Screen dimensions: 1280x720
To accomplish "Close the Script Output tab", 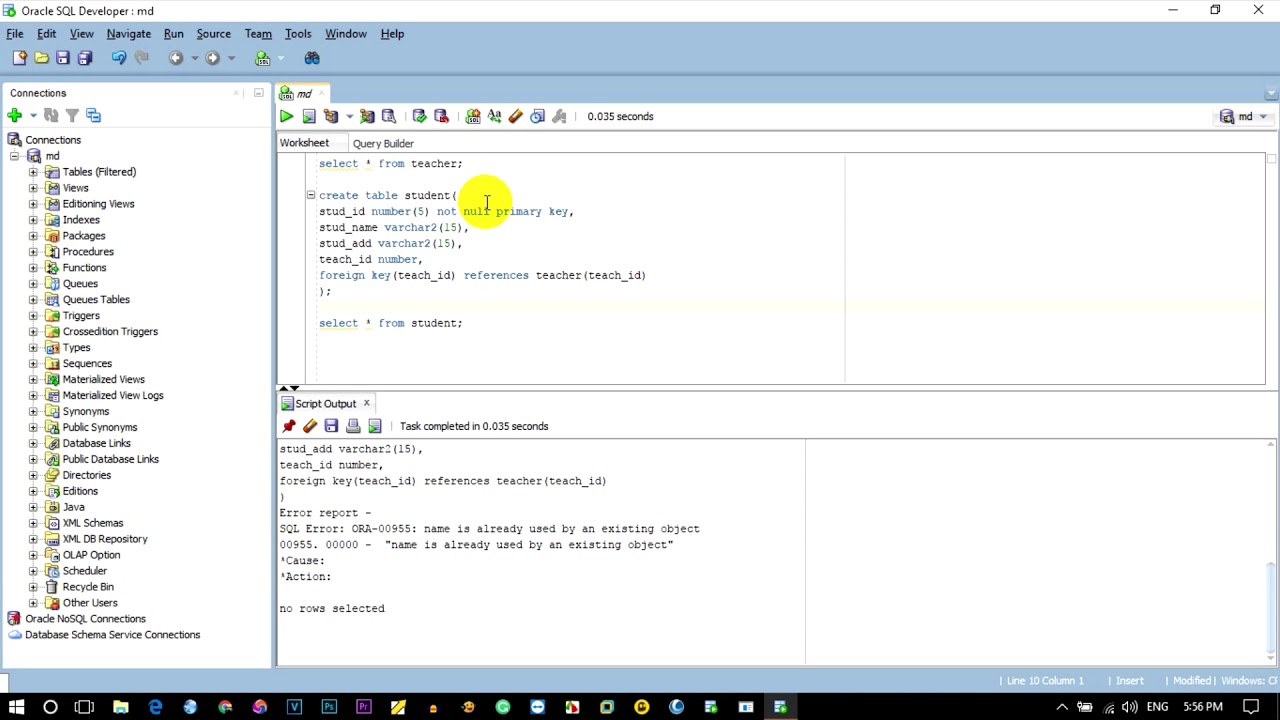I will pos(366,404).
